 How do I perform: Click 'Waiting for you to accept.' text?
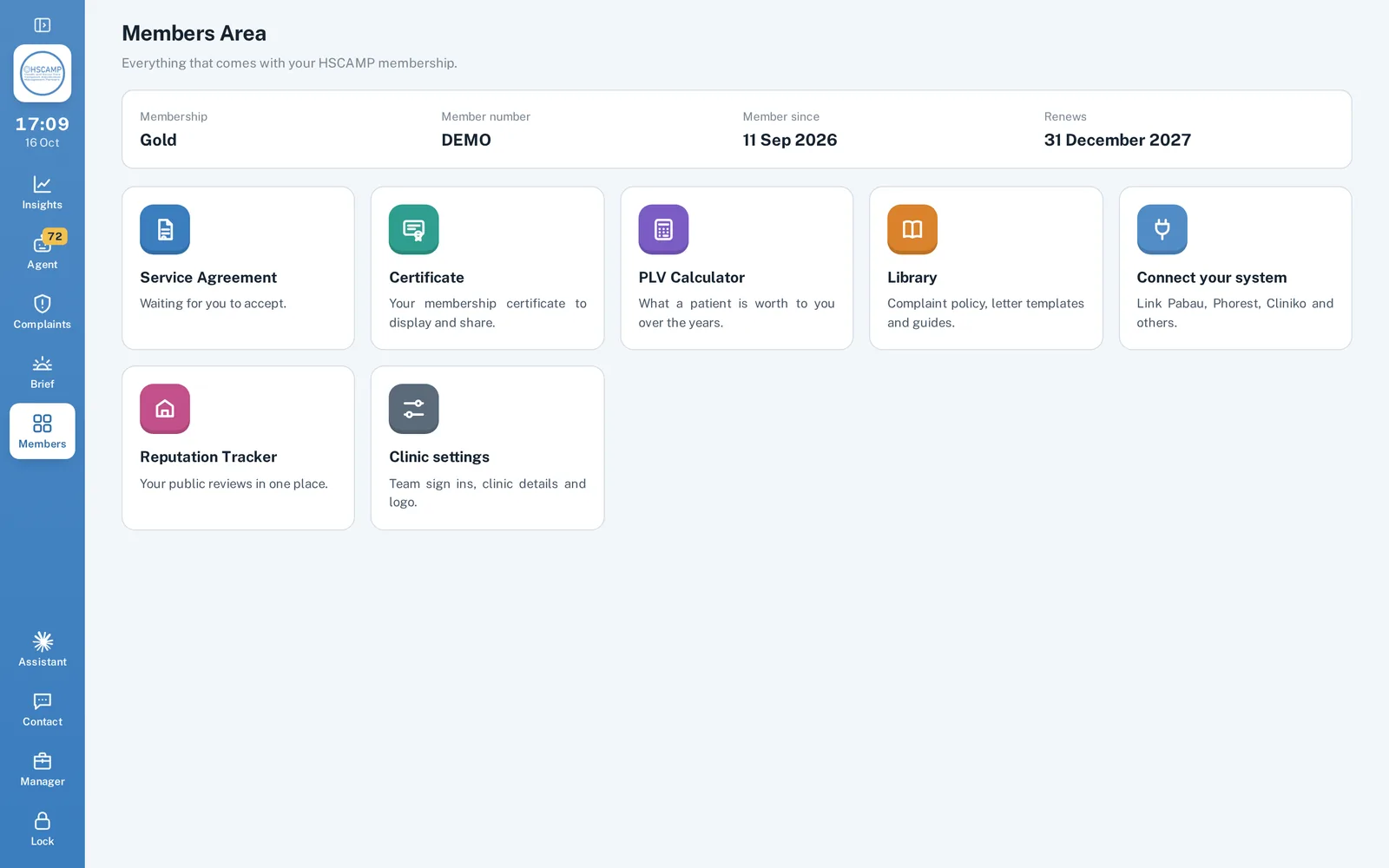coord(214,304)
